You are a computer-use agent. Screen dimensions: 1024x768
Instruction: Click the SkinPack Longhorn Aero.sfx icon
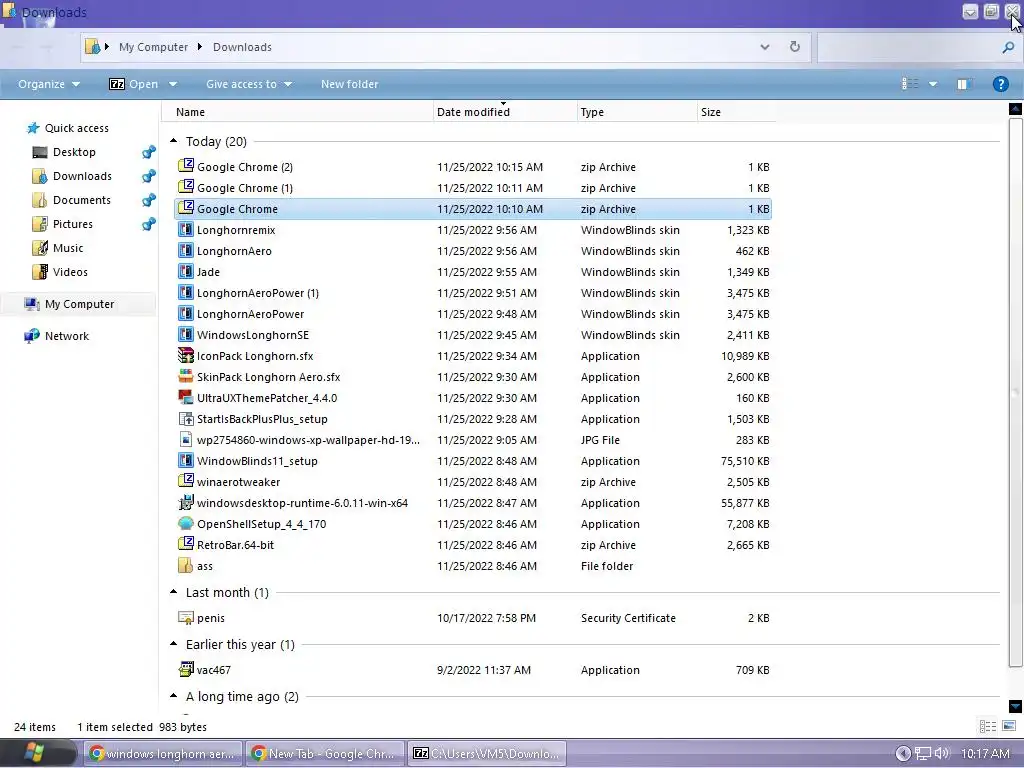(186, 376)
